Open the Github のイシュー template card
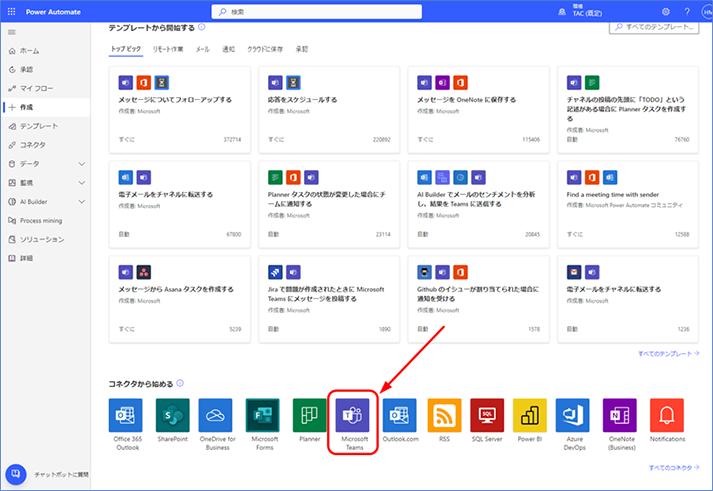The image size is (713, 491). click(x=478, y=299)
